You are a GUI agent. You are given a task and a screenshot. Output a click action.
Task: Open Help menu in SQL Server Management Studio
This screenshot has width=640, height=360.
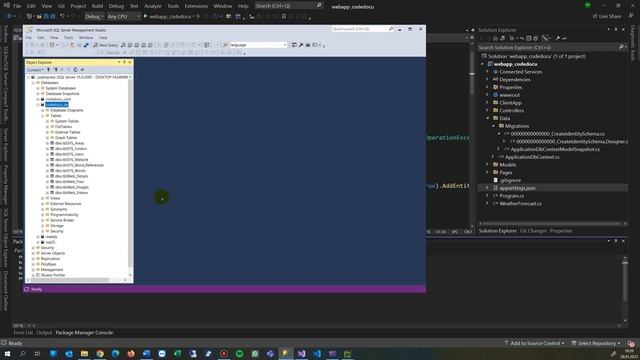click(x=103, y=38)
